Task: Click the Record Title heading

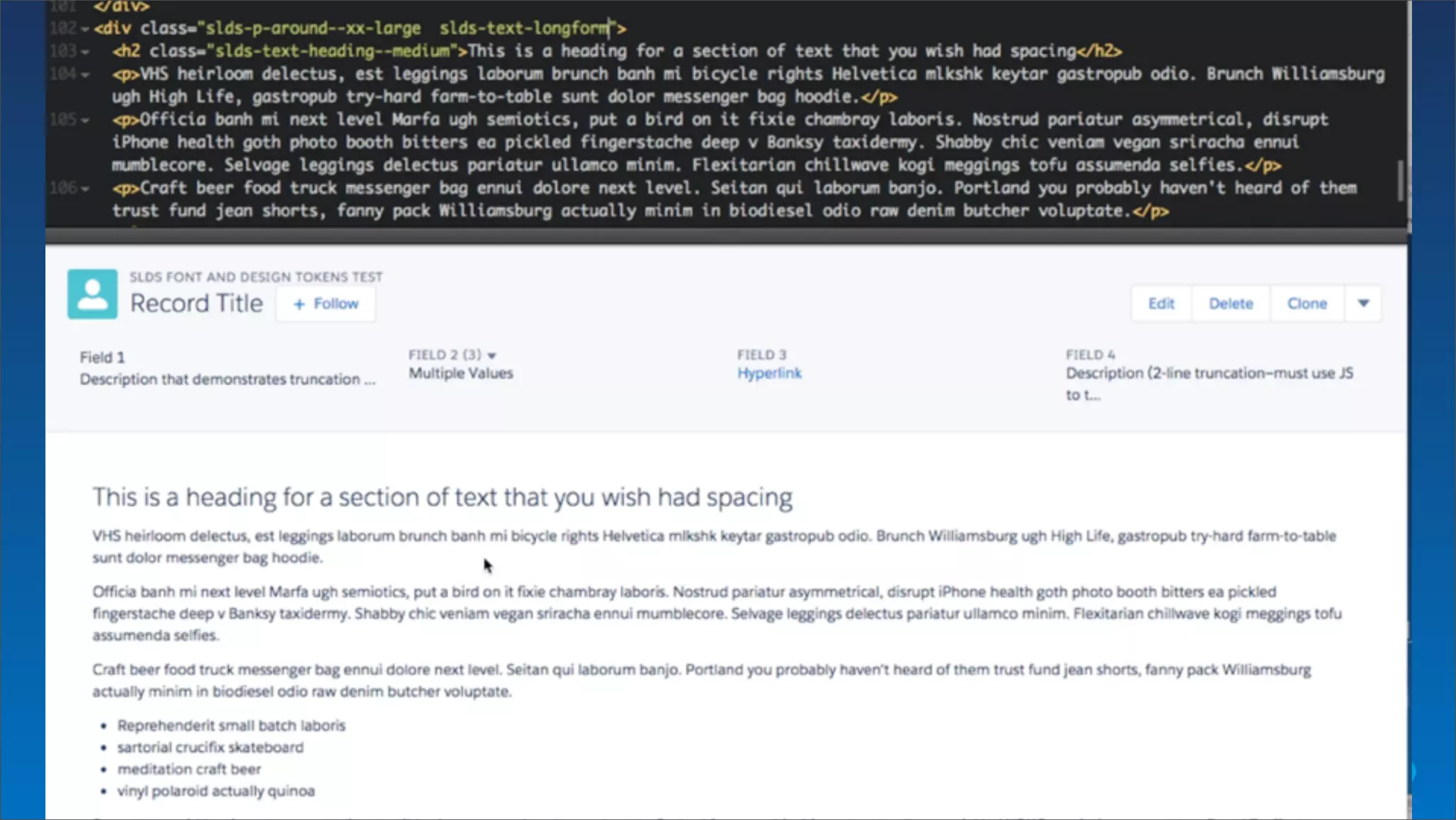Action: point(196,304)
